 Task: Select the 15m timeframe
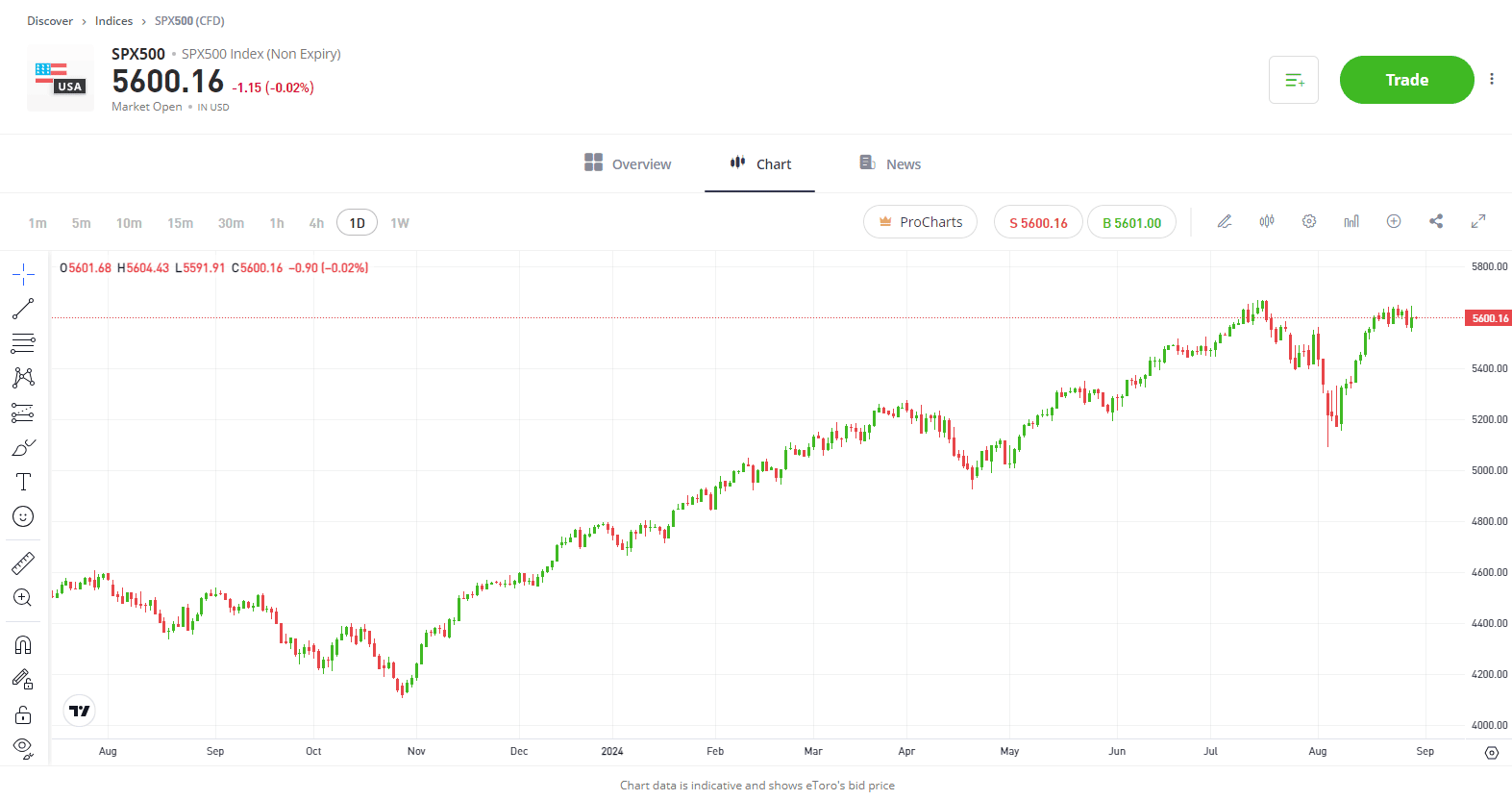click(x=180, y=223)
